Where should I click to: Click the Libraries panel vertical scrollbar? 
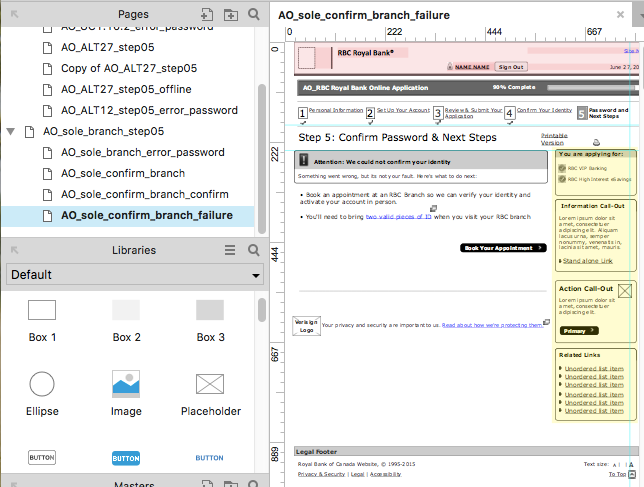tap(262, 310)
